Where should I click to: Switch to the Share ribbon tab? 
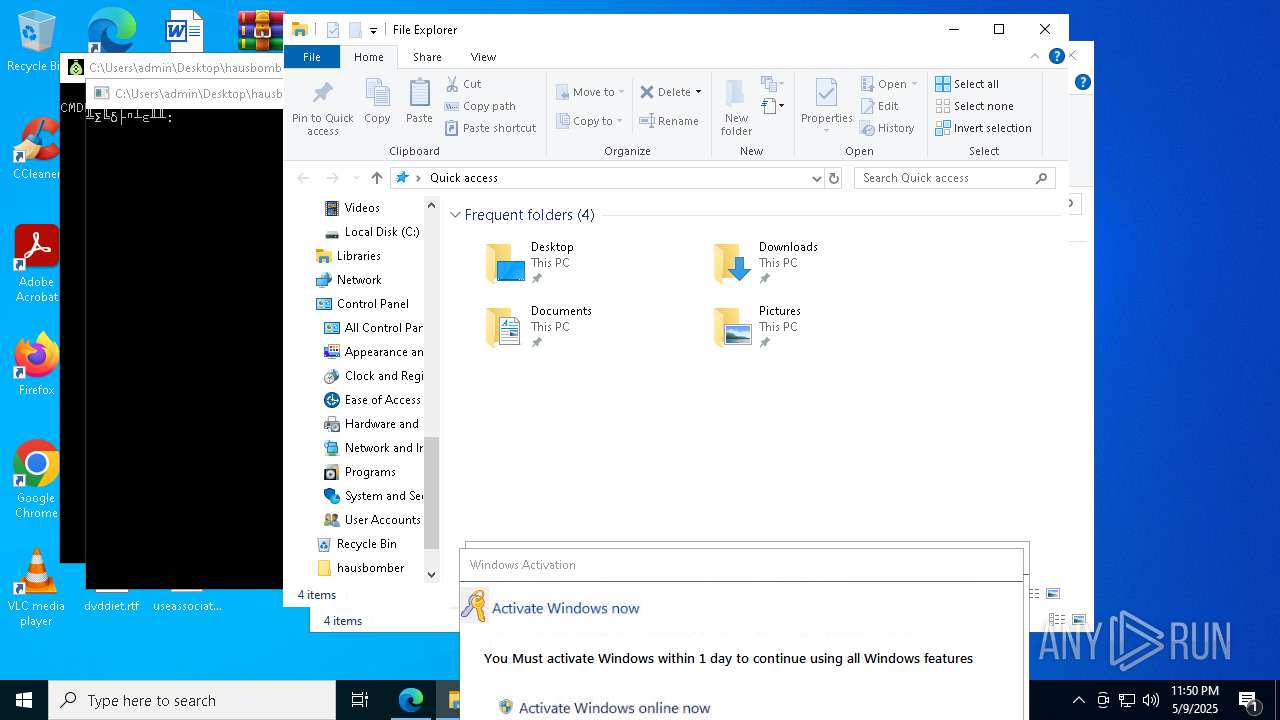(427, 57)
